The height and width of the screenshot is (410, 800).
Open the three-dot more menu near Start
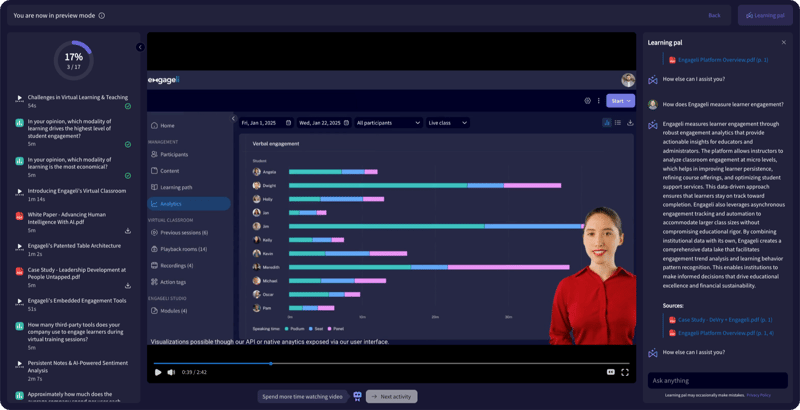tap(598, 101)
